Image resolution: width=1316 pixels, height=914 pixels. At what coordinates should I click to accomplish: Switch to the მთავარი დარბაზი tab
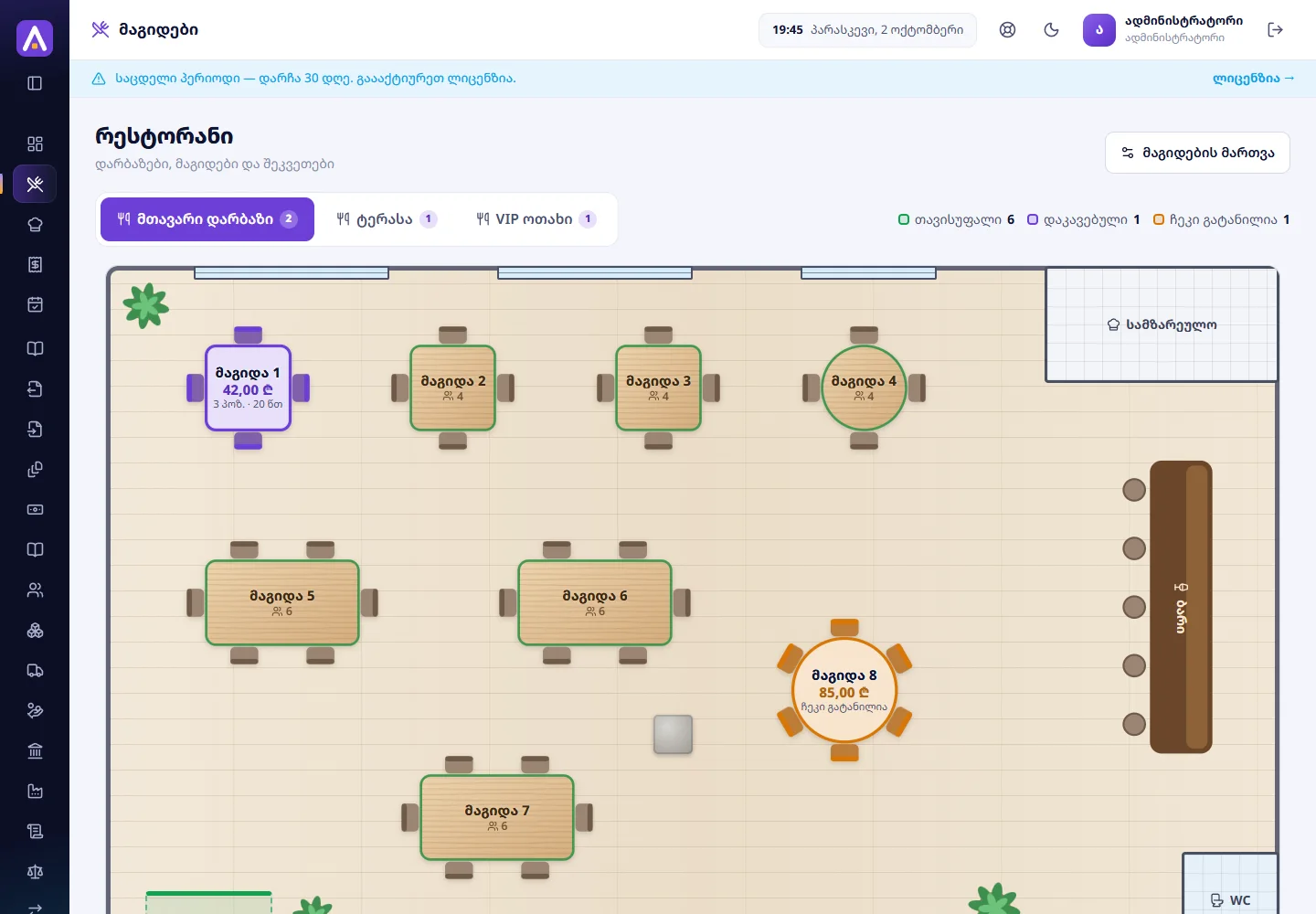click(x=207, y=219)
